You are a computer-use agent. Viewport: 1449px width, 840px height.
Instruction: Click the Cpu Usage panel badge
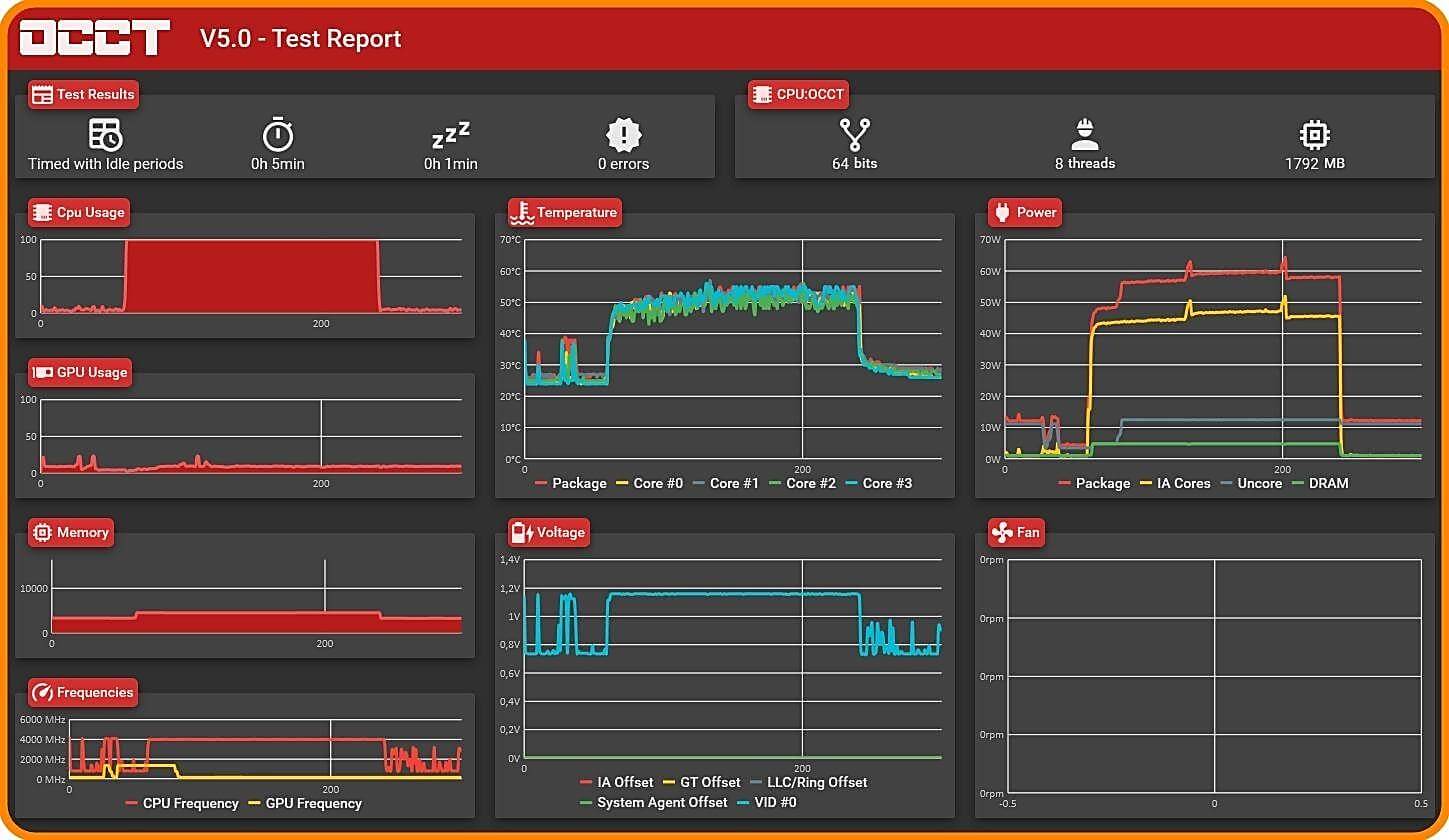click(79, 212)
